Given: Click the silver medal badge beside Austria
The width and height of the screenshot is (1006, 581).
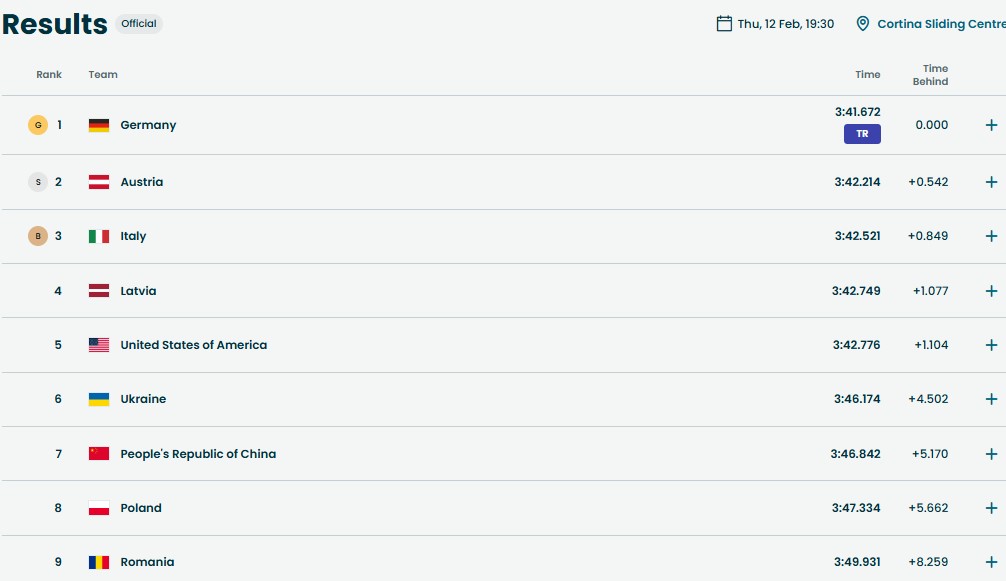Looking at the screenshot, I should (x=38, y=182).
